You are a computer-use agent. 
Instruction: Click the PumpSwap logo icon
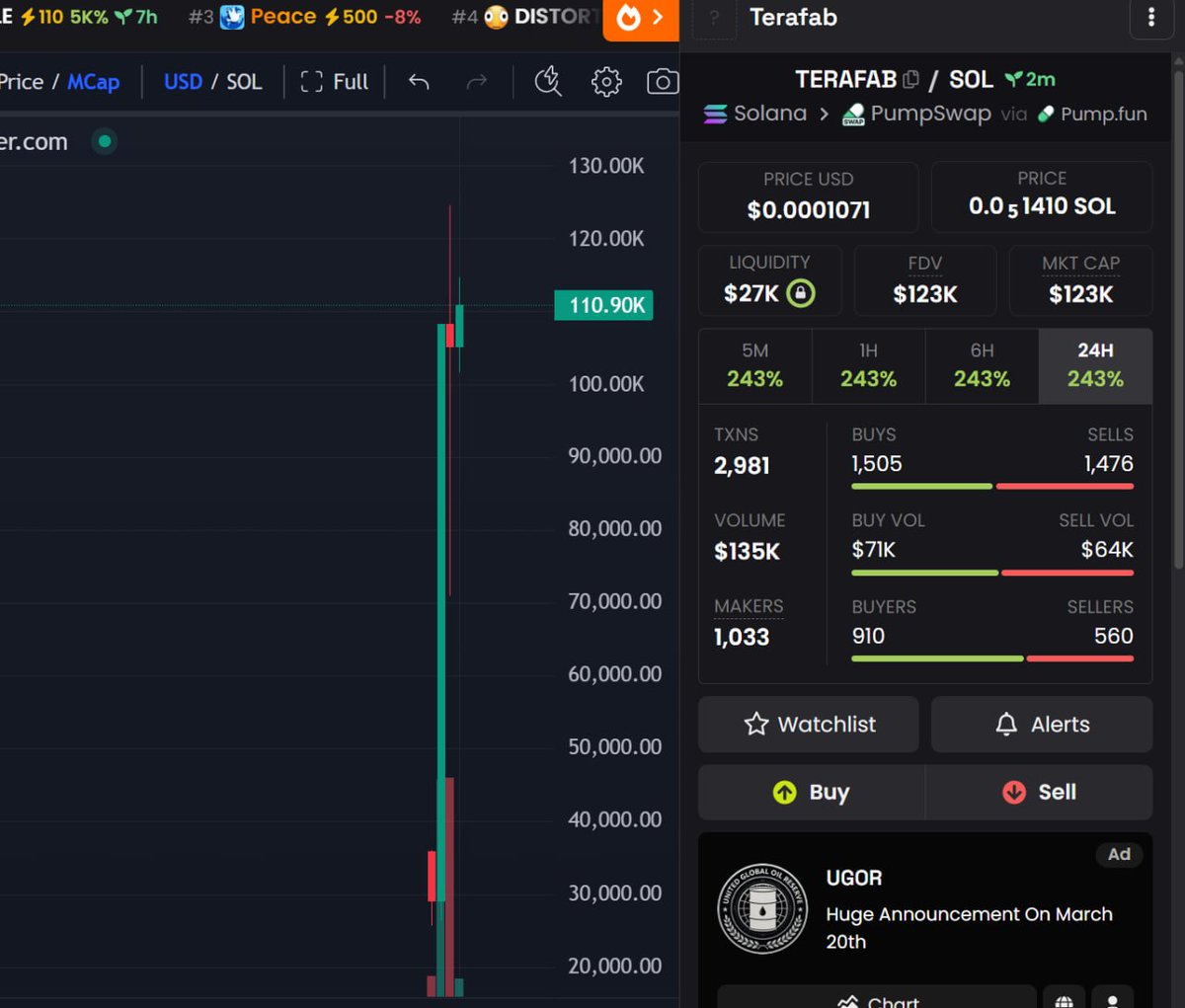tap(853, 115)
